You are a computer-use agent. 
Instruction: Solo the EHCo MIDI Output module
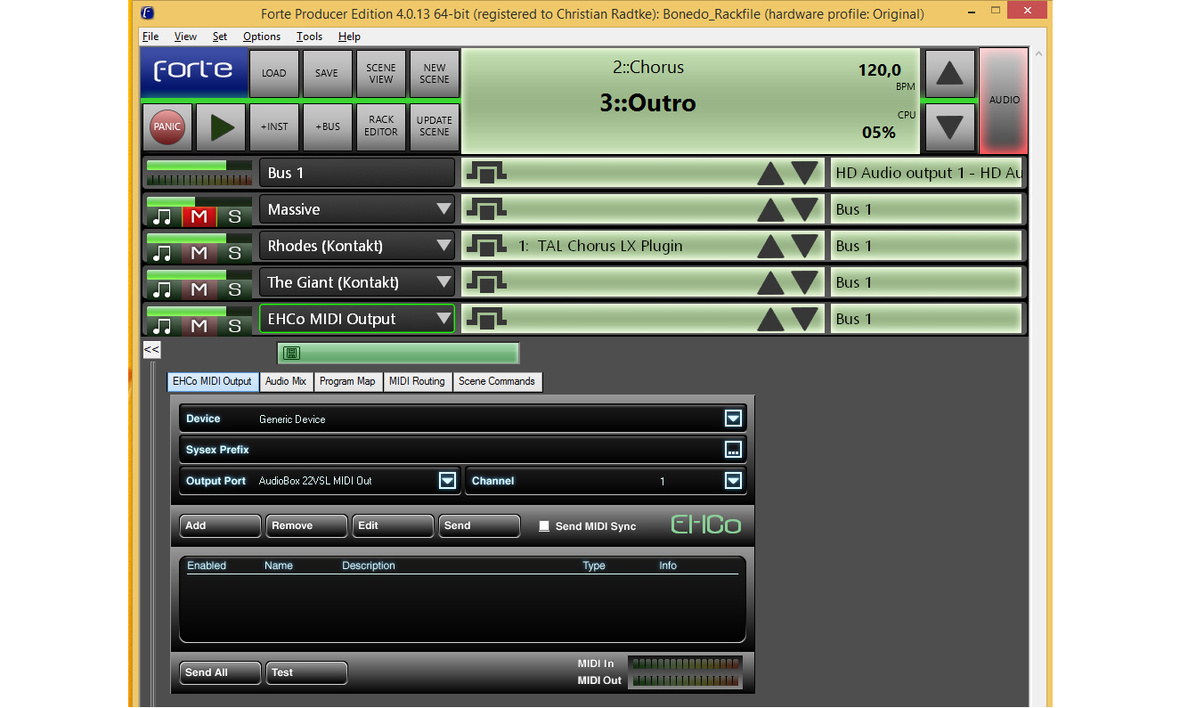point(235,326)
